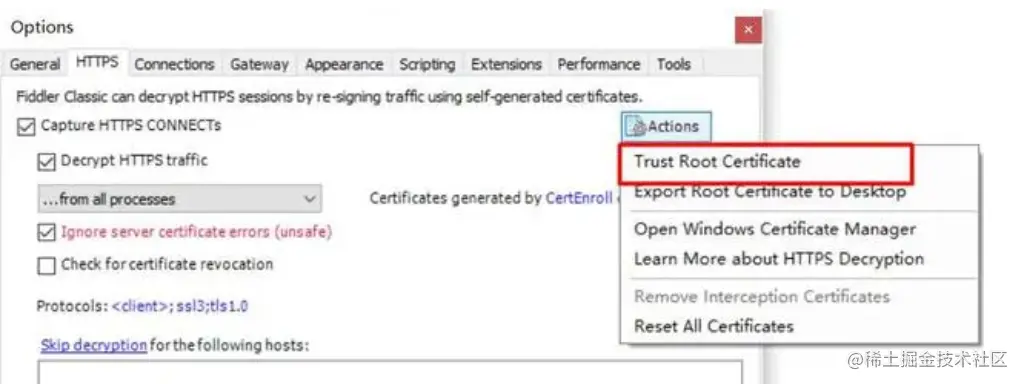Expand the from all processes dropdown

[179, 199]
